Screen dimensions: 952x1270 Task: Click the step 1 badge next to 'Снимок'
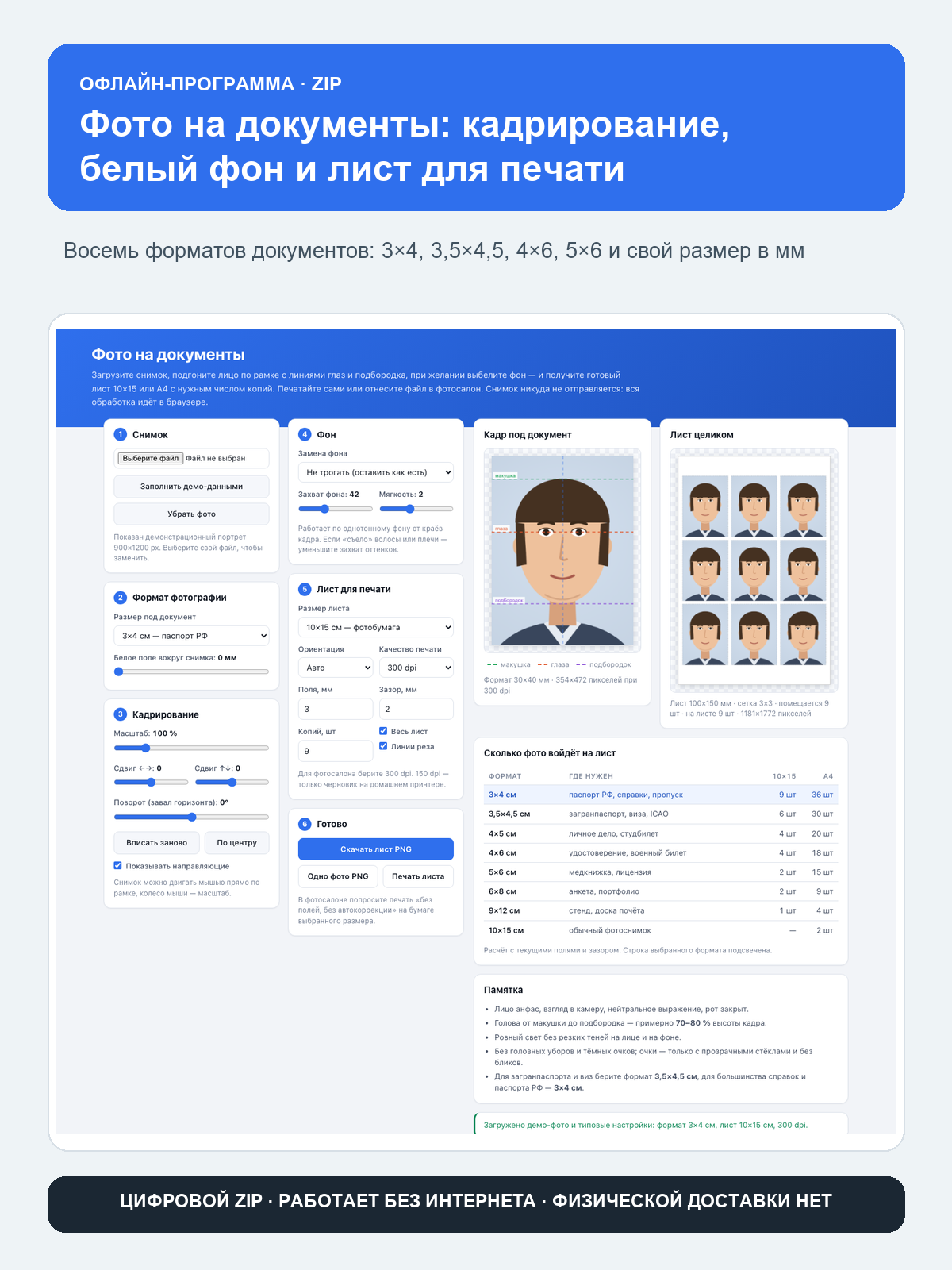(x=121, y=434)
